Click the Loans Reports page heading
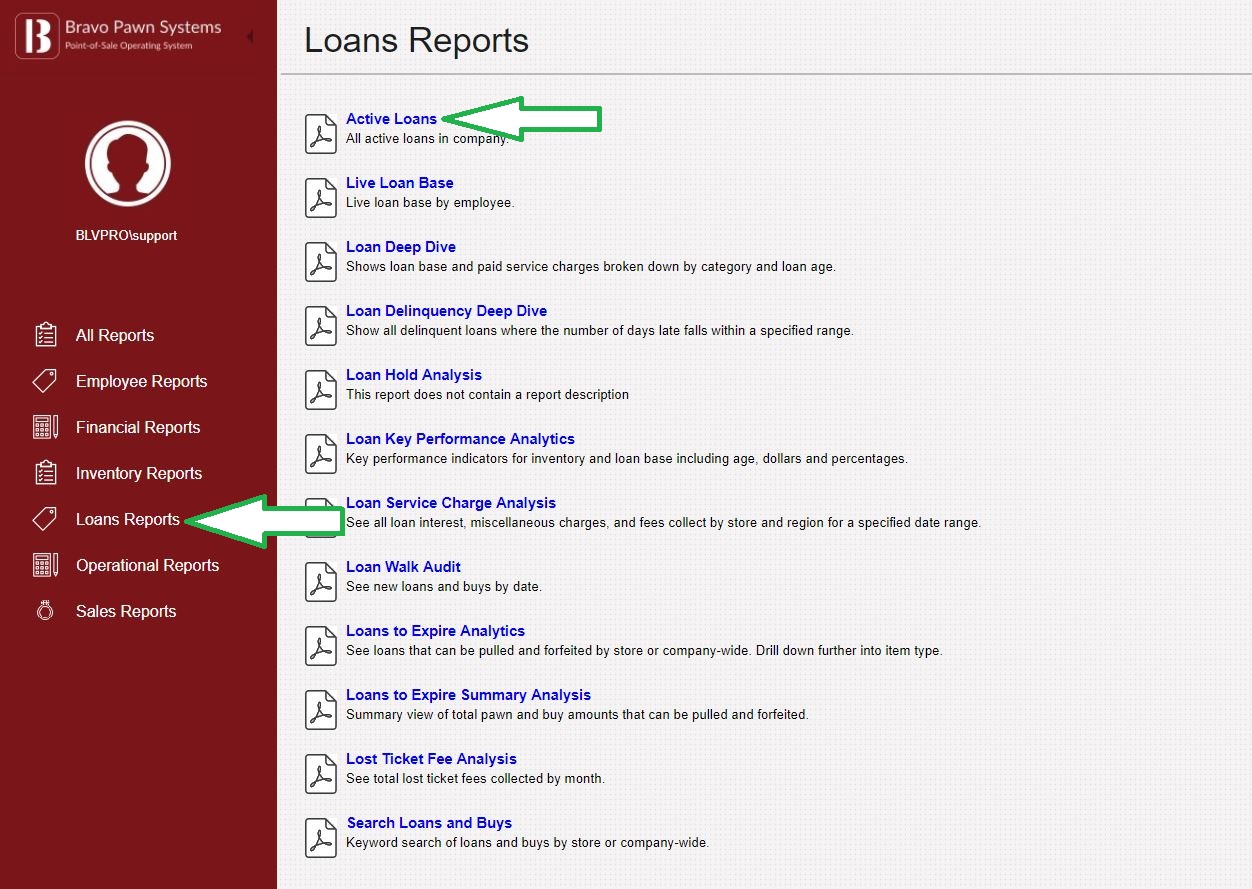The width and height of the screenshot is (1252, 889). 416,41
